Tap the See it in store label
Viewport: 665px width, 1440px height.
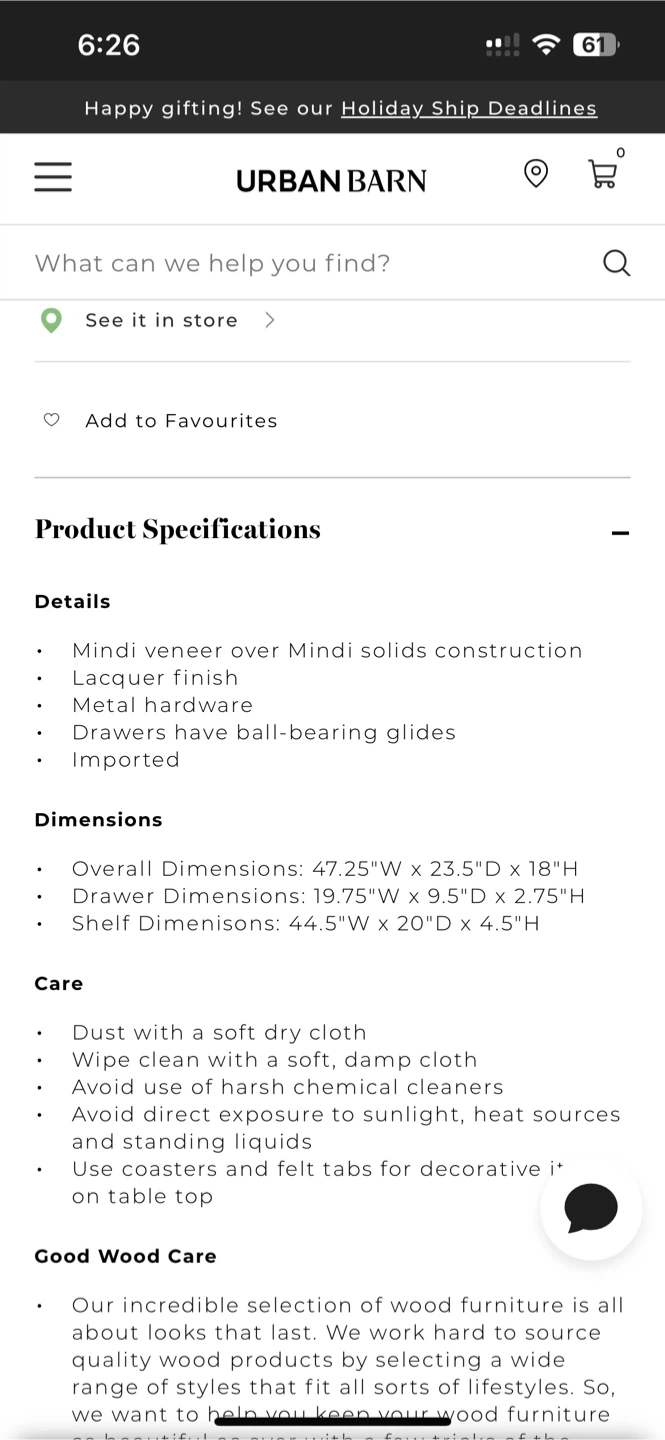point(161,320)
